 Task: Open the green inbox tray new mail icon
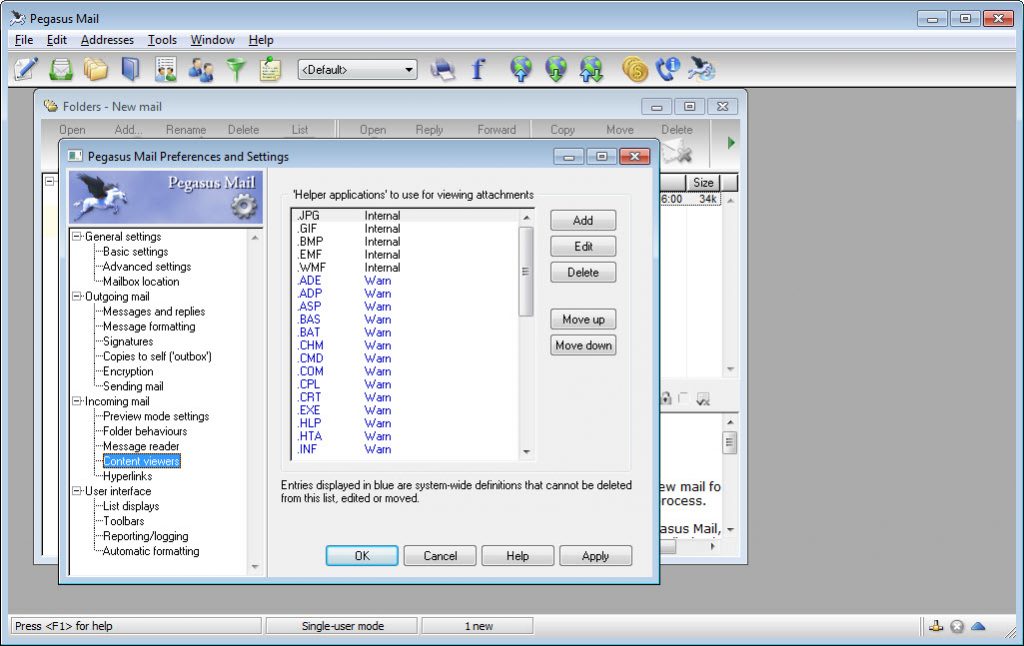[61, 69]
